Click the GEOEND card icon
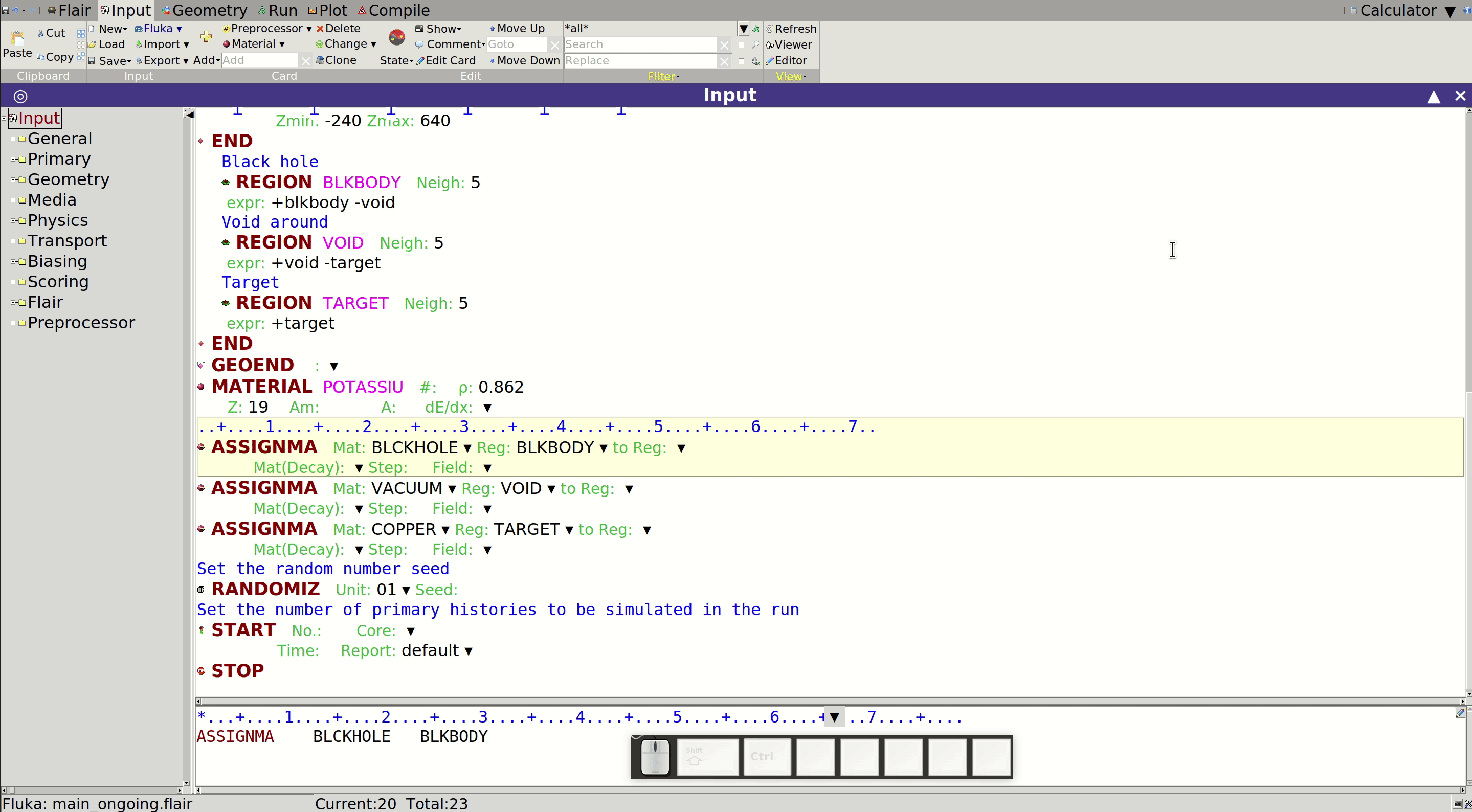The image size is (1472, 812). (x=201, y=365)
